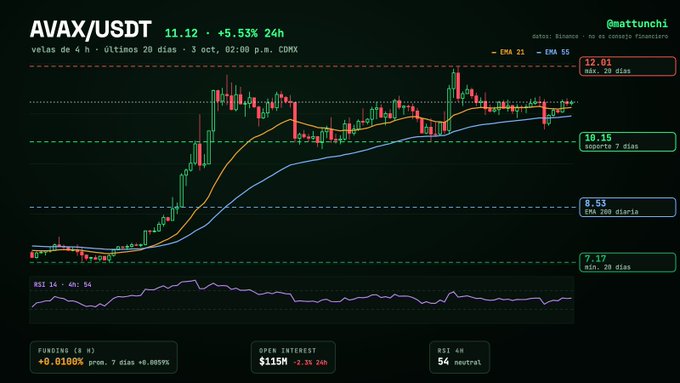Click the RSI 4H card

click(x=460, y=357)
